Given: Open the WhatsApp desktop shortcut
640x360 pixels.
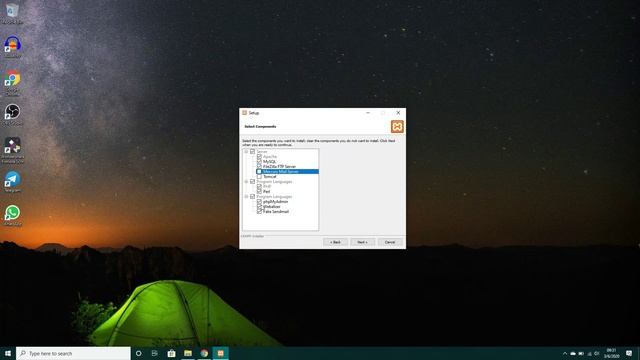Looking at the screenshot, I should 12,215.
